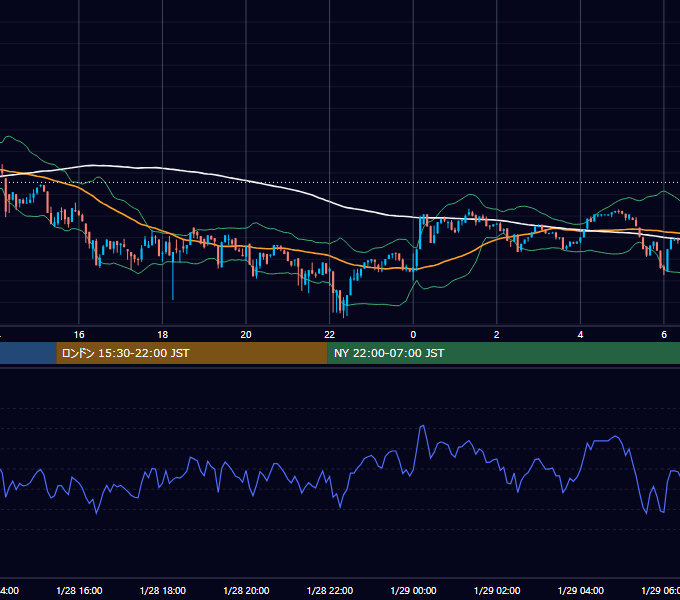Click the NY 22:00-07:00 JST session band

click(x=503, y=353)
